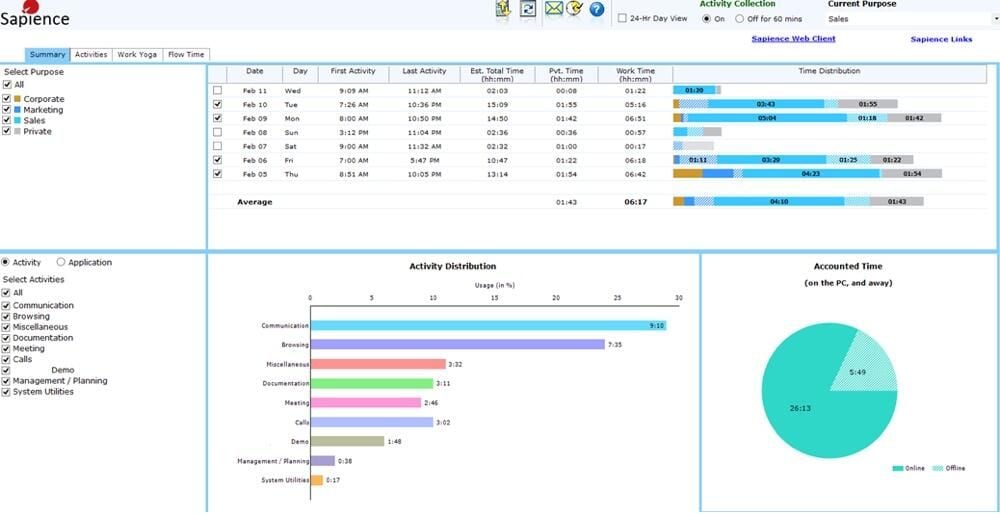
Task: Click the Online legend color swatch
Action: tap(897, 468)
